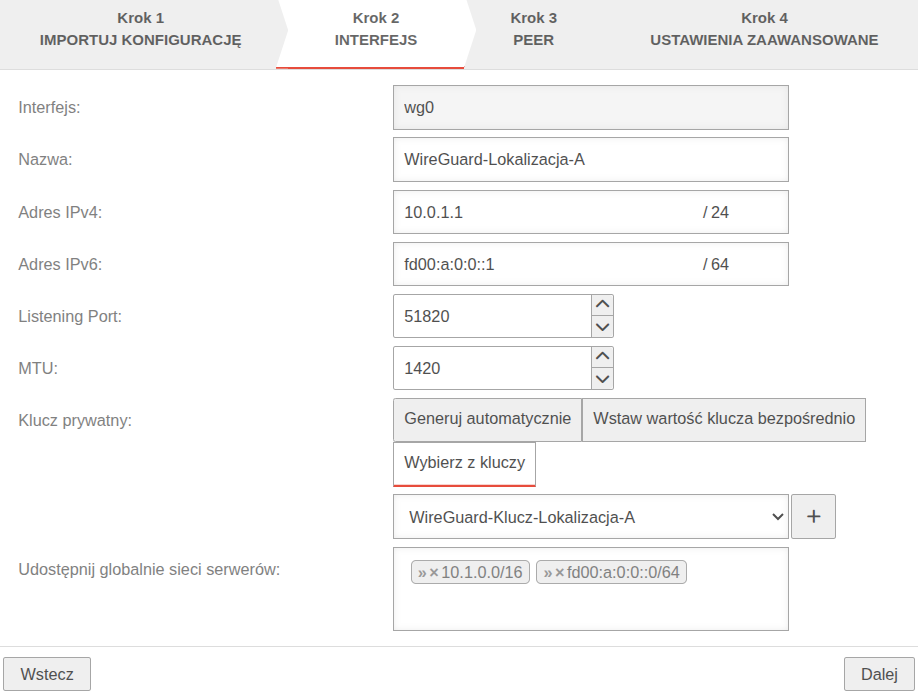Open Krok 4 Ustawienia zaawansowane step
The width and height of the screenshot is (918, 693).
point(764,29)
